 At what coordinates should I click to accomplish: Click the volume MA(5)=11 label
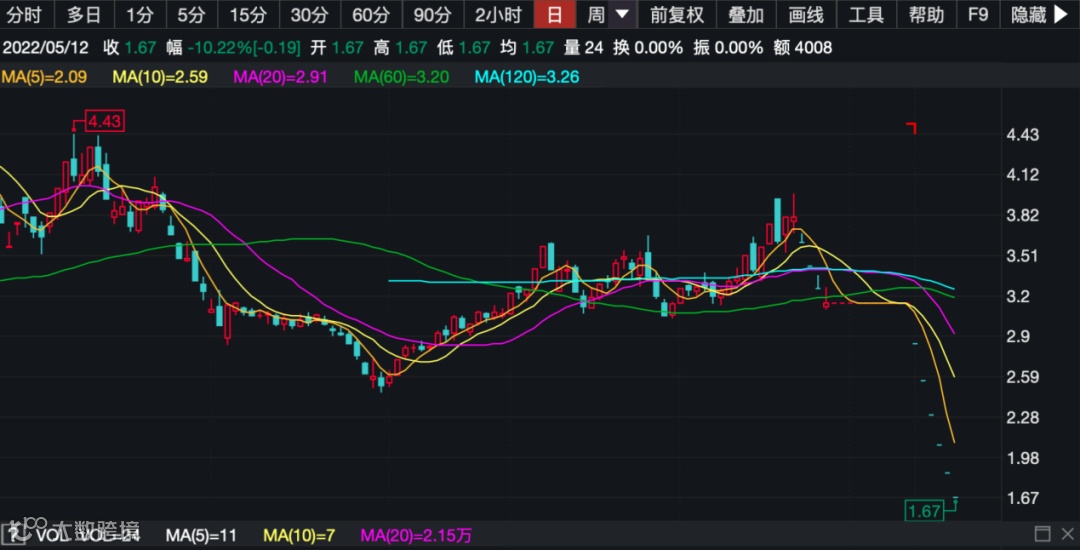201,535
